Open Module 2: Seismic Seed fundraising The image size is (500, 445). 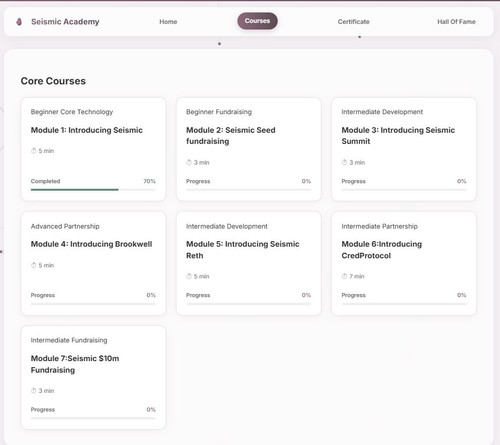tap(249, 149)
